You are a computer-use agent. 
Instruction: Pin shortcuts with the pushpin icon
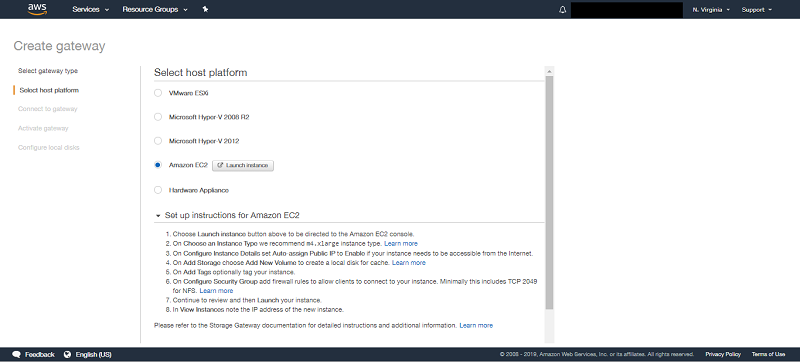pos(205,9)
